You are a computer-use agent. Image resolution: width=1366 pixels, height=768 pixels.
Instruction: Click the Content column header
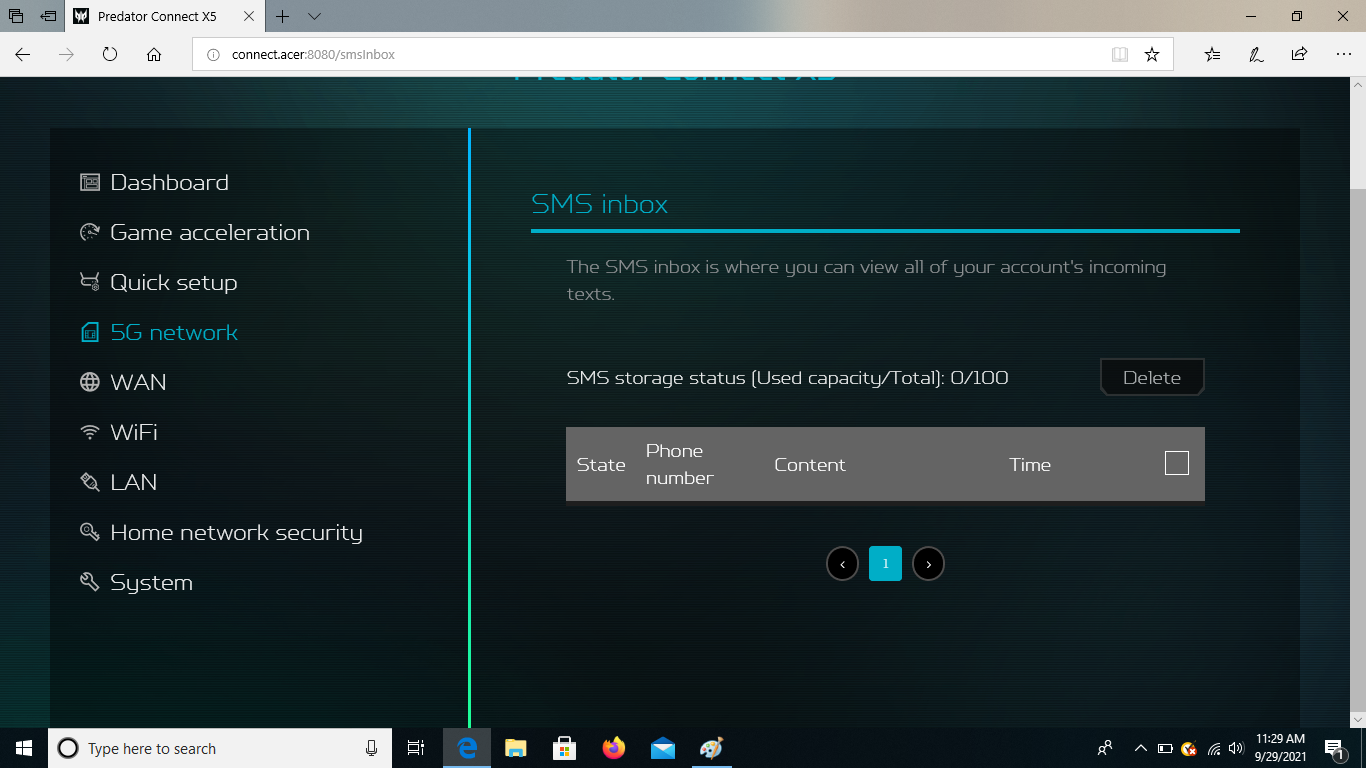click(810, 465)
